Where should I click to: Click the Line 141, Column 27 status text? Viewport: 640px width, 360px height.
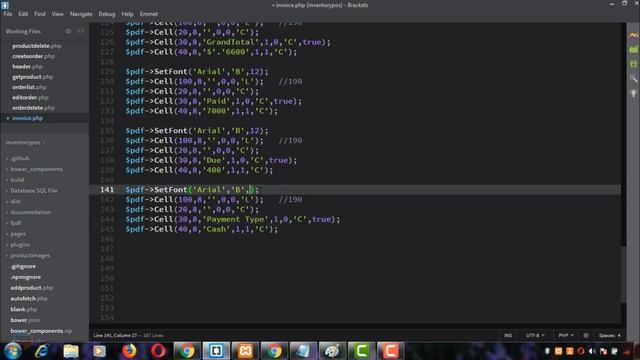[115, 335]
